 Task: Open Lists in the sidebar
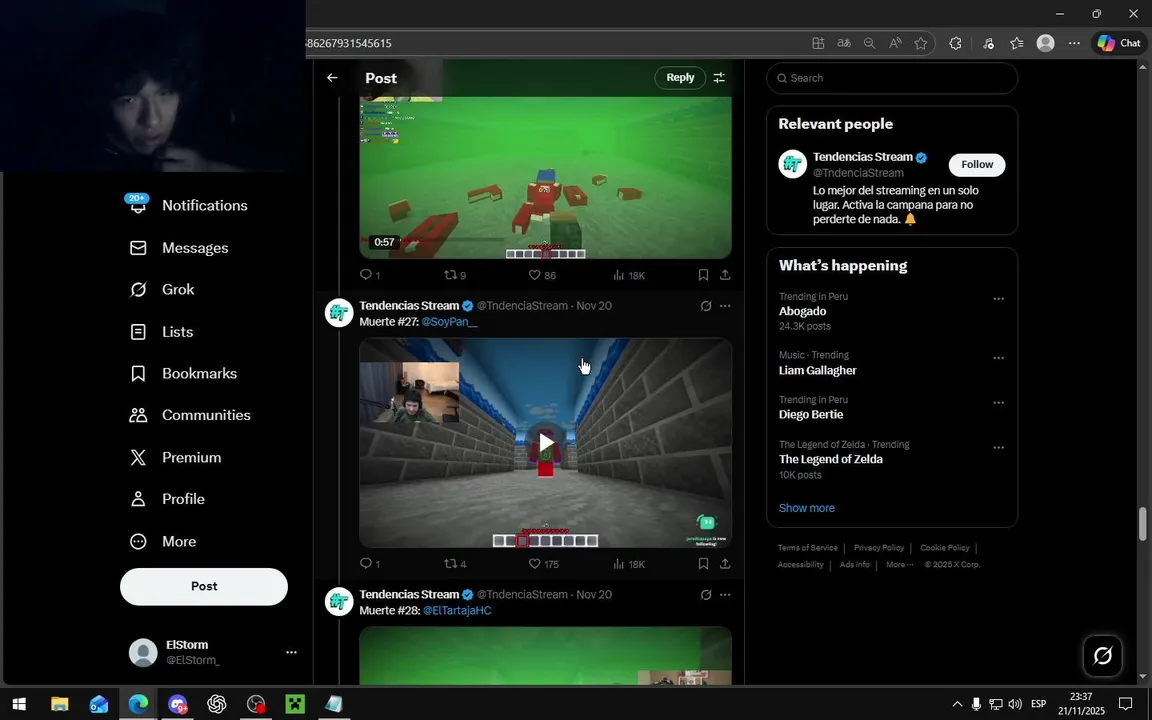click(x=161, y=331)
